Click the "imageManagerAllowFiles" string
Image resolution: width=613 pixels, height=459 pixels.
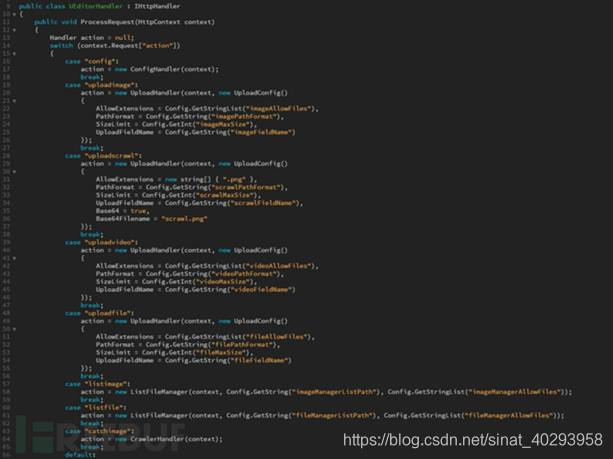pos(516,392)
